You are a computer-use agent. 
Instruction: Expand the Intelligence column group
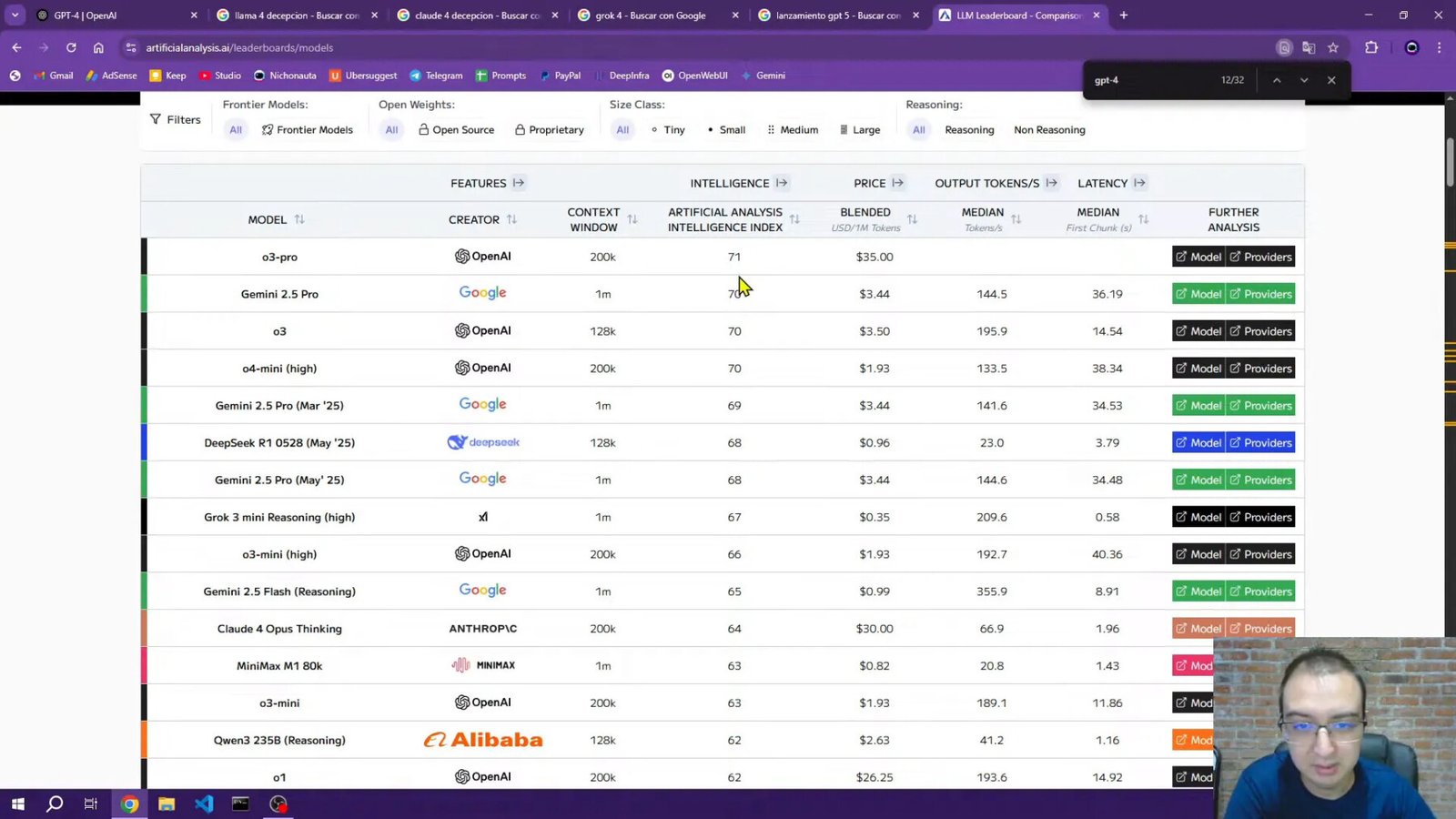coord(782,183)
